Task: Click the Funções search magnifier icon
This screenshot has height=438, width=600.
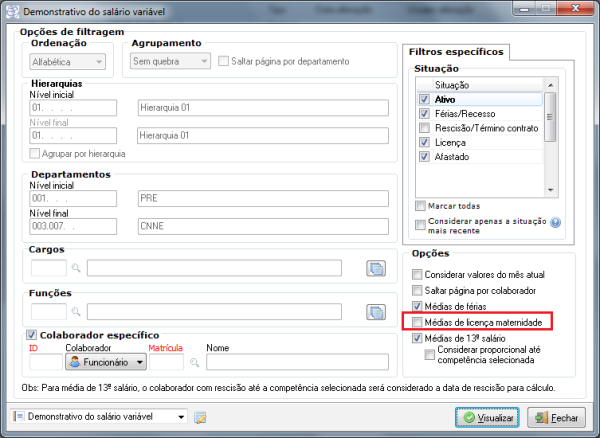Action: [x=76, y=313]
